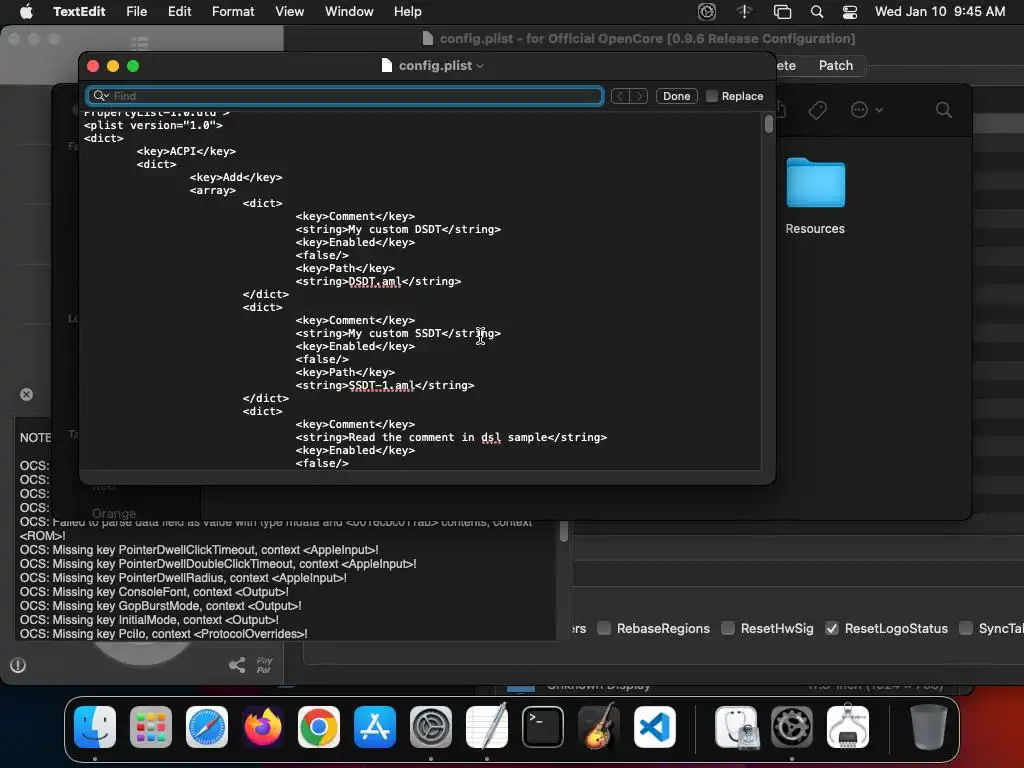The image size is (1024, 768).
Task: Click the menu bar date and time
Action: (x=940, y=12)
